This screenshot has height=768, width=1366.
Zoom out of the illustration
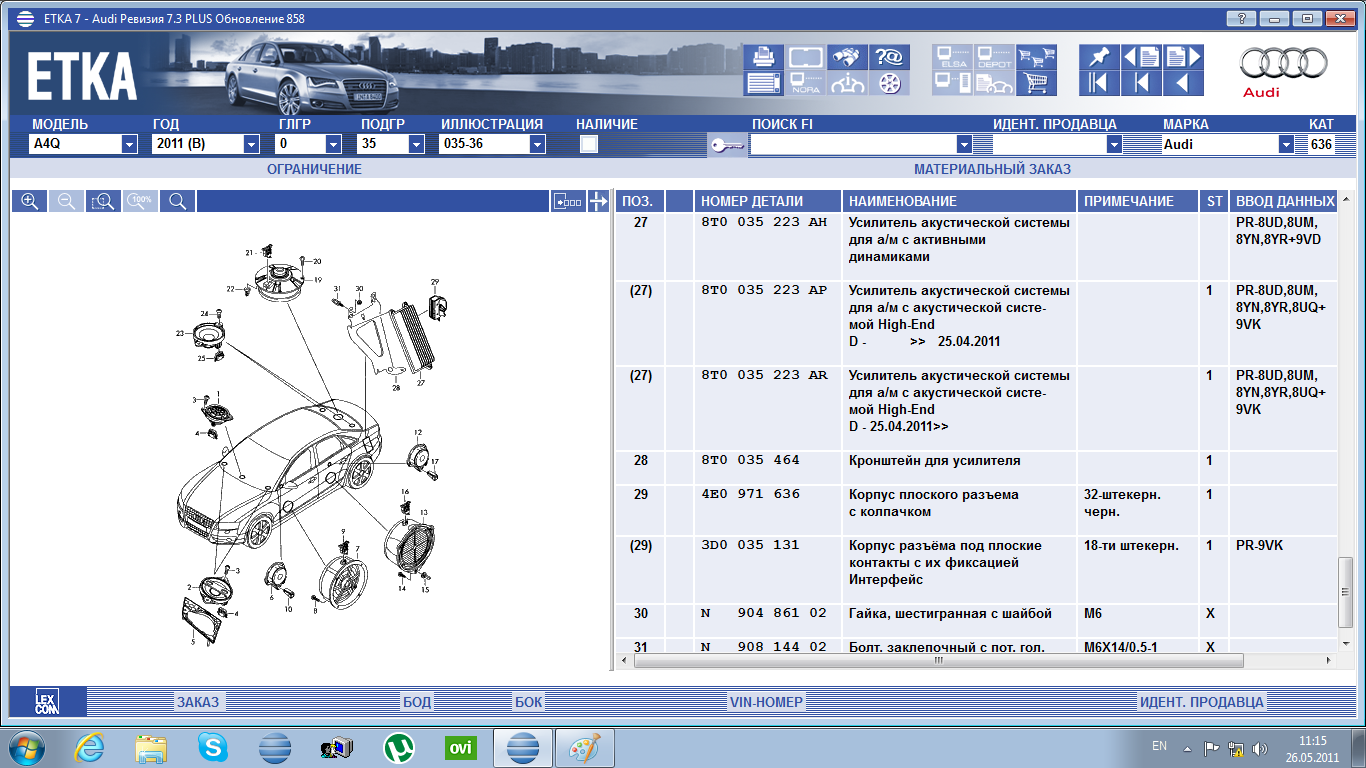point(66,201)
